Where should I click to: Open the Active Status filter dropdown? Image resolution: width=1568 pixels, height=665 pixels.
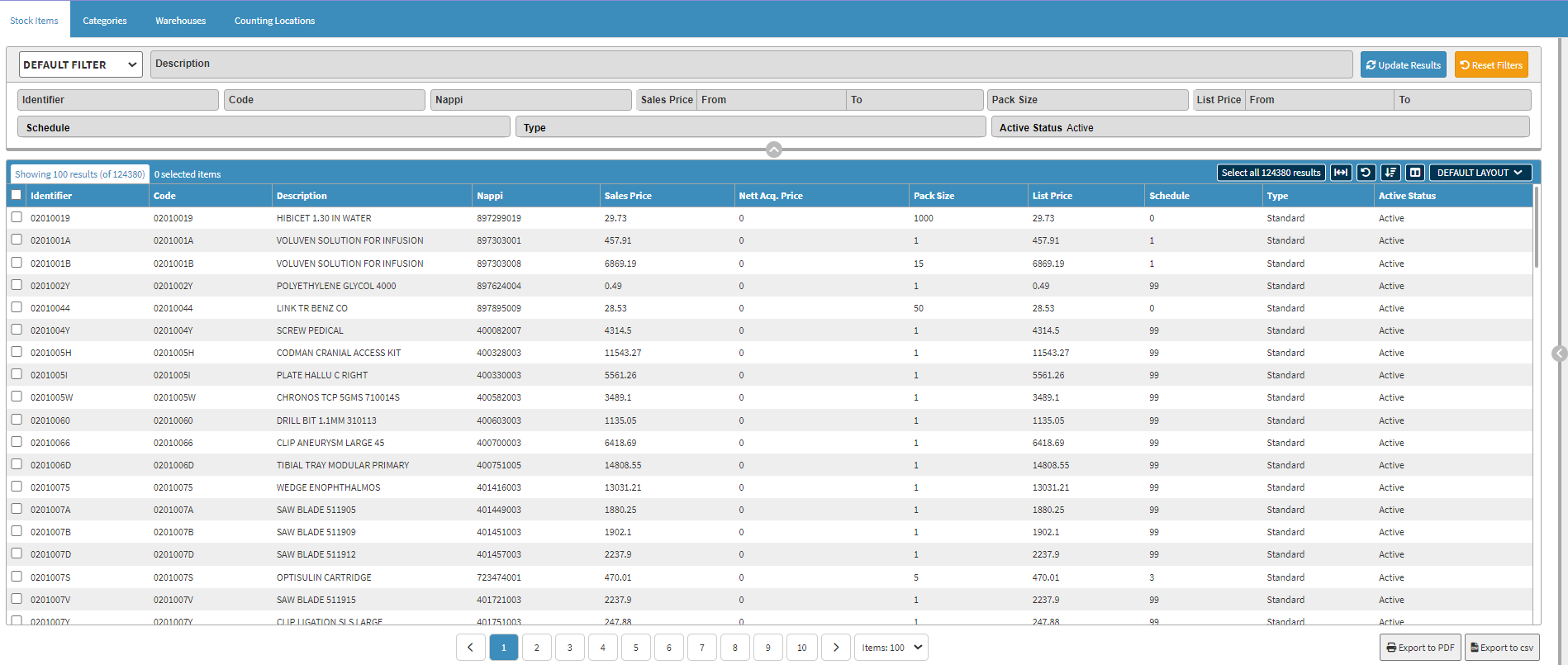[x=1261, y=127]
